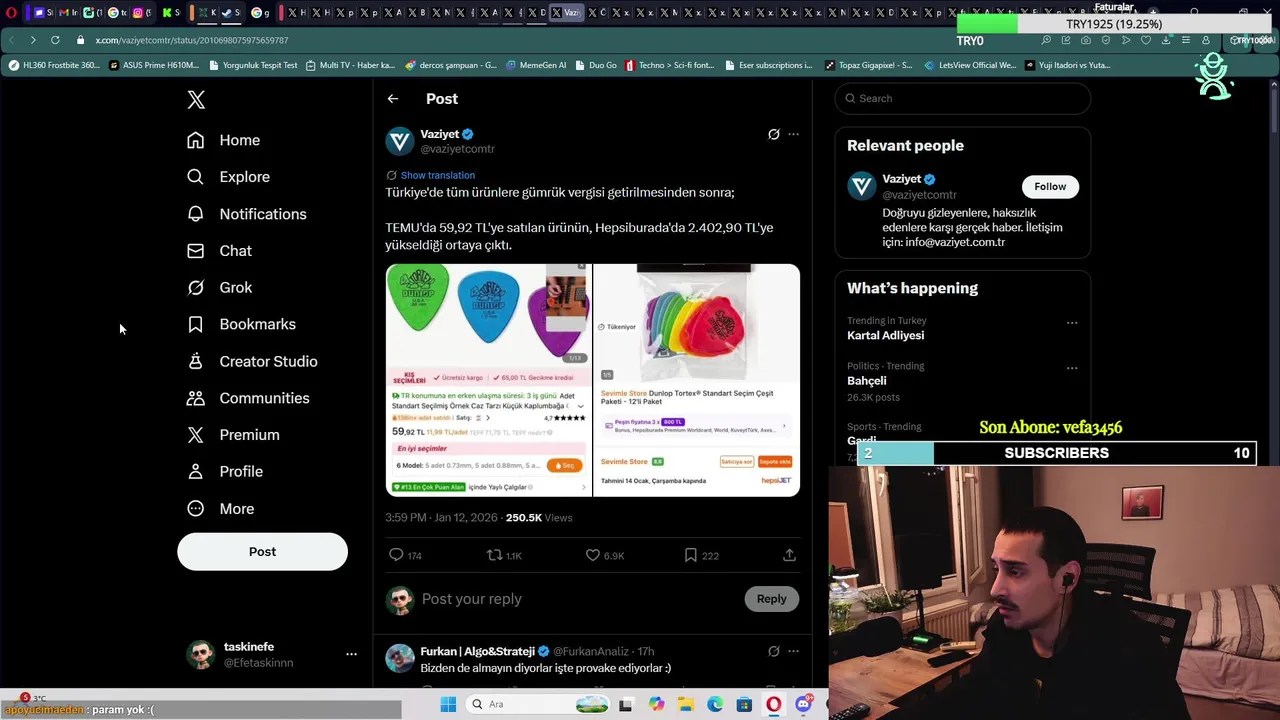This screenshot has width=1280, height=720.
Task: Open the Bookmarks icon
Action: point(196,324)
